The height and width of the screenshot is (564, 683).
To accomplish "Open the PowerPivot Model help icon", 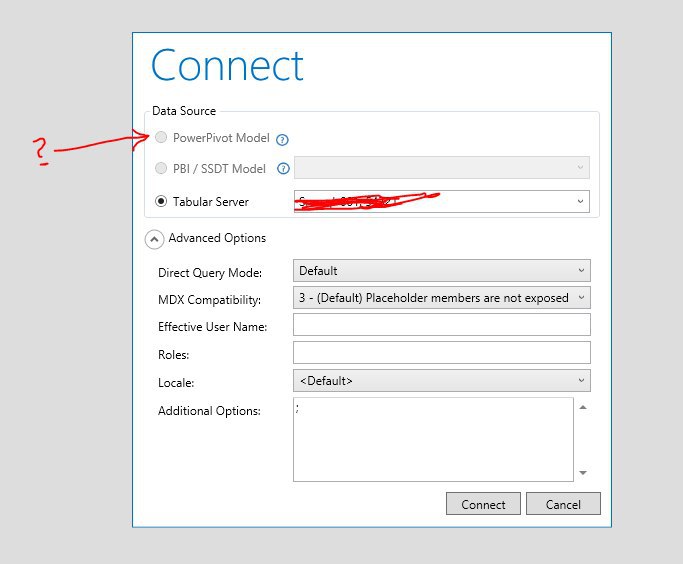I will pos(282,140).
